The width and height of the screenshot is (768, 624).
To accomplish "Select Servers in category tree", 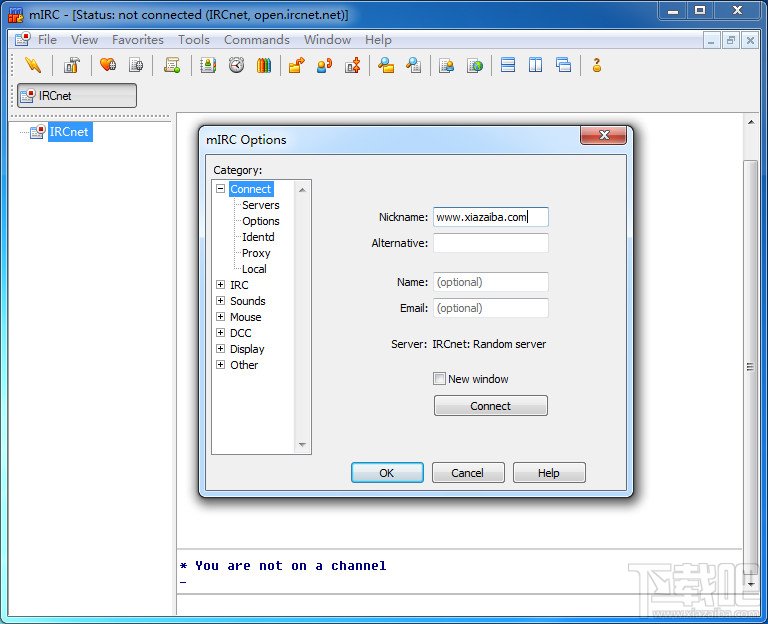I will click(261, 205).
